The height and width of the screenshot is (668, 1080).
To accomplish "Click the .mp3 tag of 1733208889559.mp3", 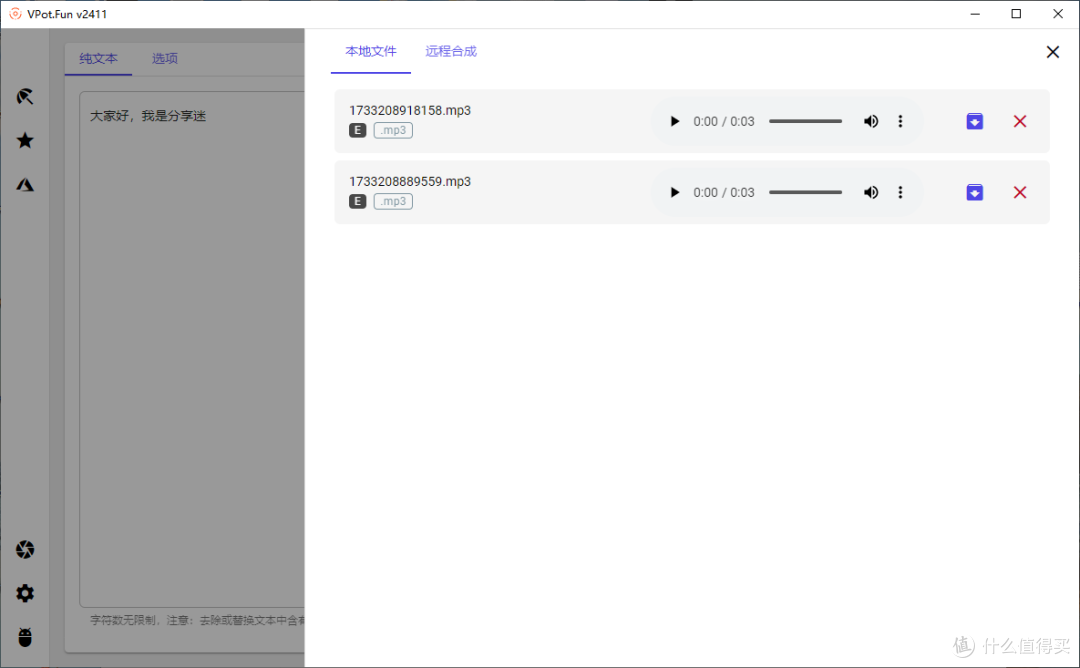I will click(x=393, y=201).
